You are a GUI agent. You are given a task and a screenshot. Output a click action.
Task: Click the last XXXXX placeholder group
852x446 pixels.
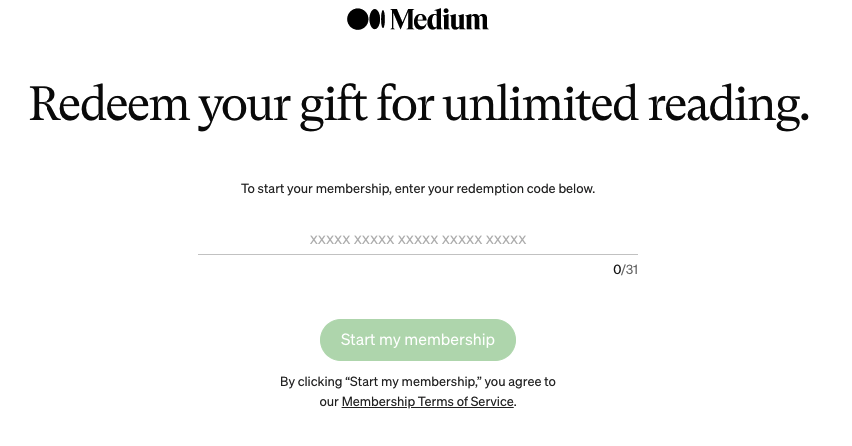pyautogui.click(x=506, y=240)
